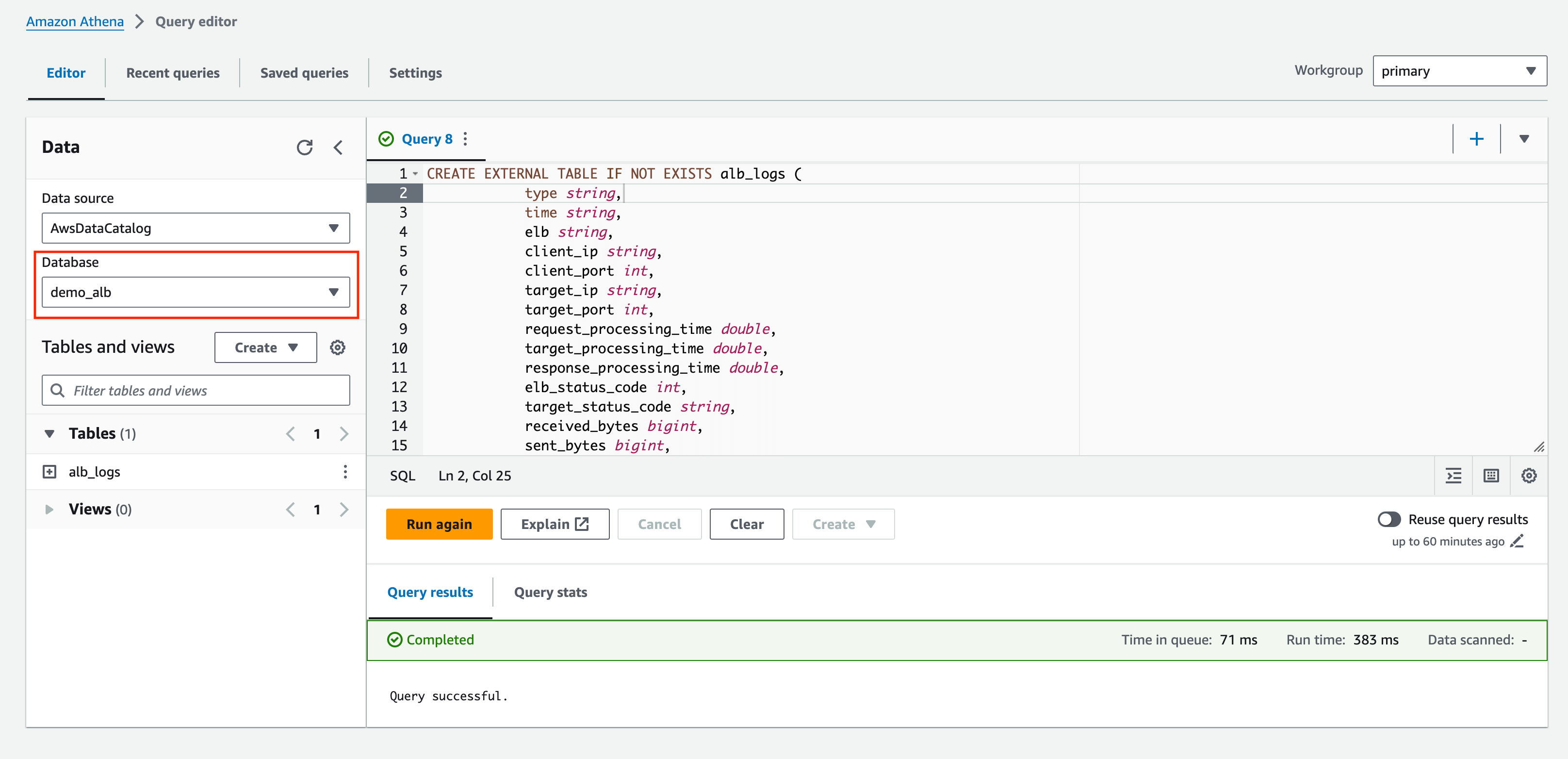This screenshot has width=1568, height=759.
Task: Expand the Views section
Action: coord(49,510)
